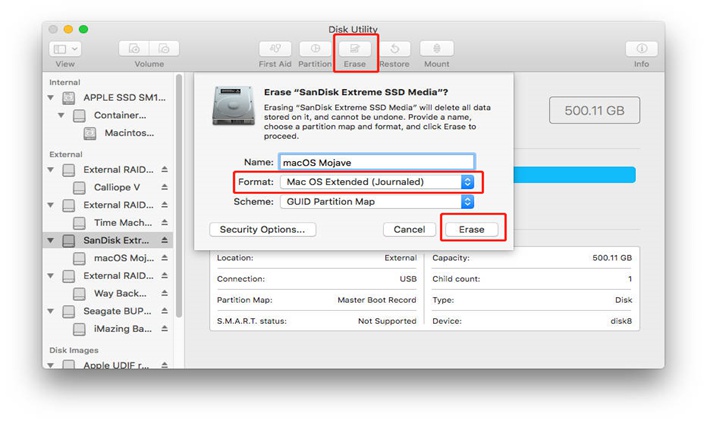This screenshot has width=707, height=423.
Task: Click the Restore toolbar button
Action: pyautogui.click(x=395, y=49)
